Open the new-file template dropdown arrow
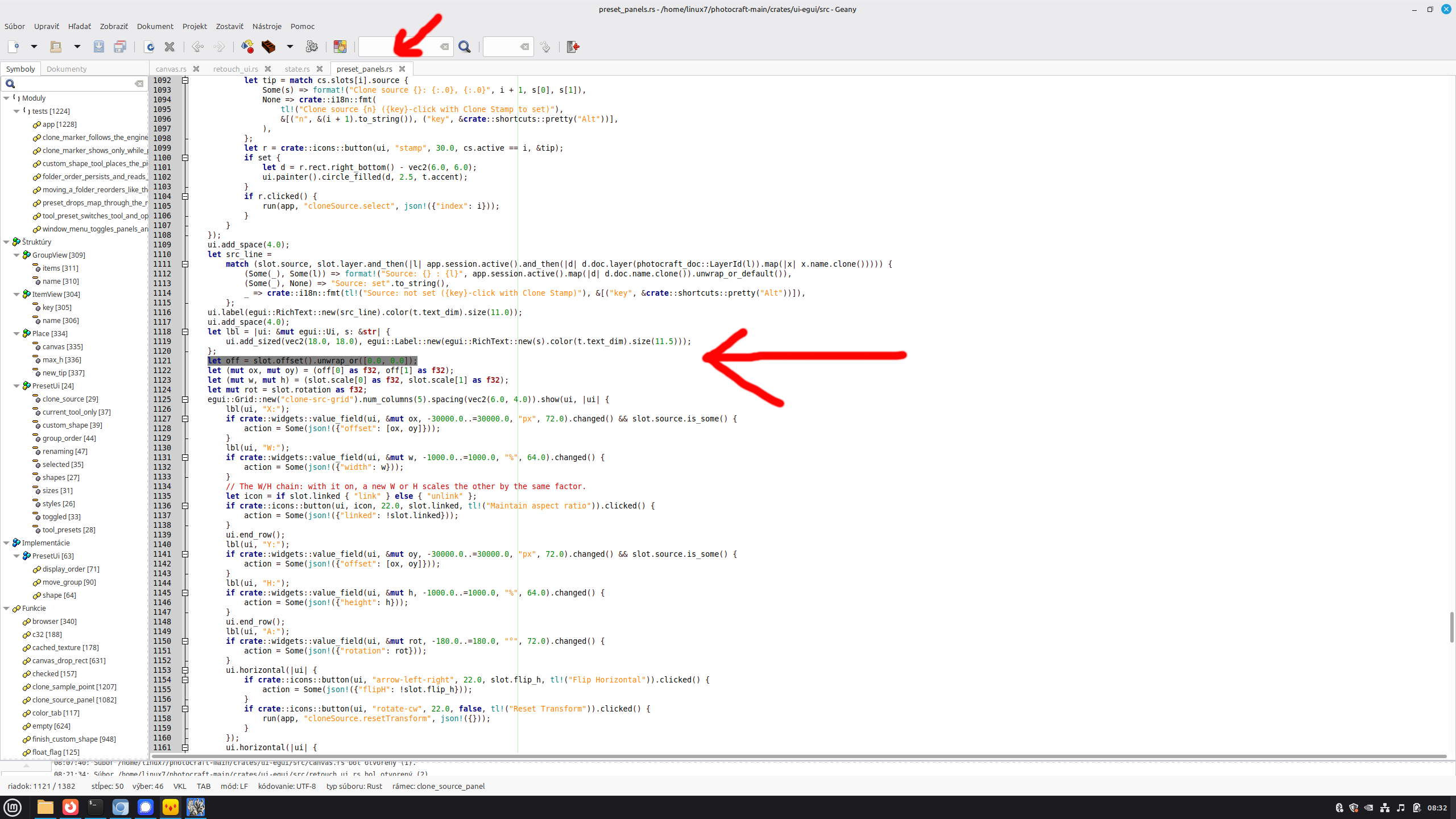 34,47
